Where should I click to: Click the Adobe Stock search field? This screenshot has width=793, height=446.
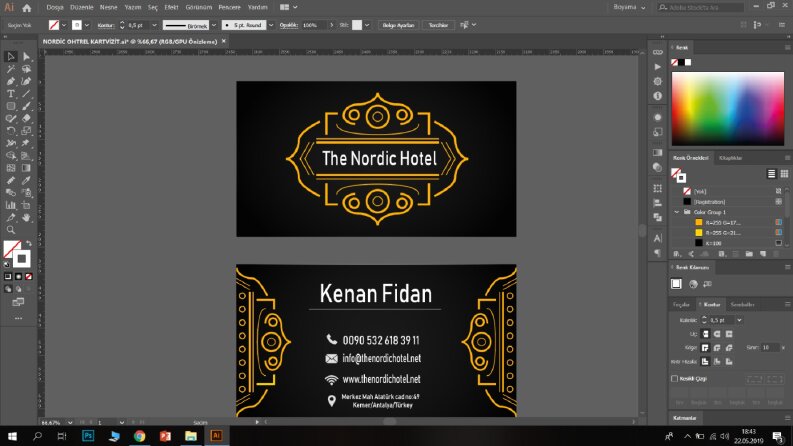click(701, 8)
